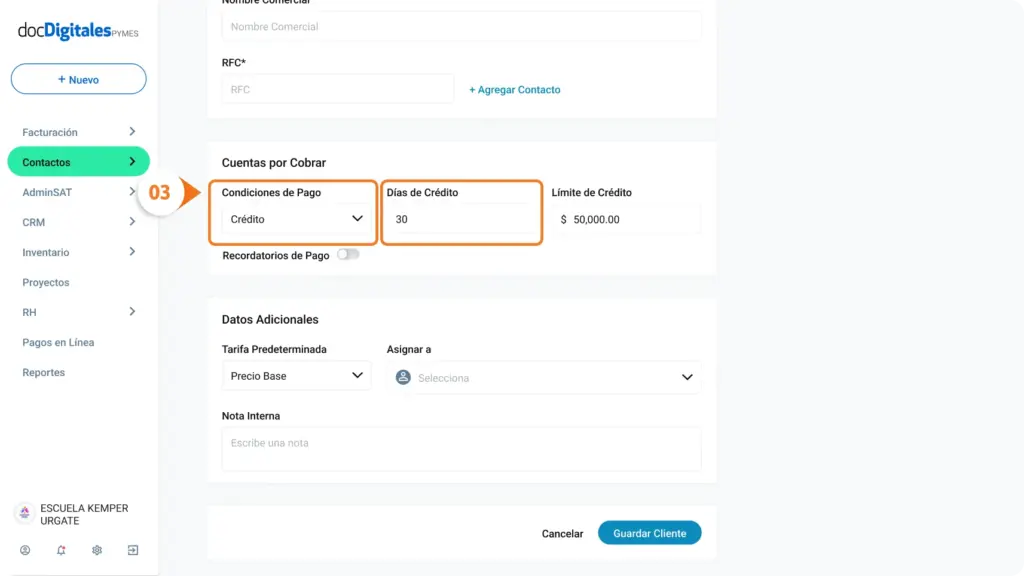Image resolution: width=1024 pixels, height=576 pixels.
Task: Click the Días de Crédito field
Action: pos(461,219)
